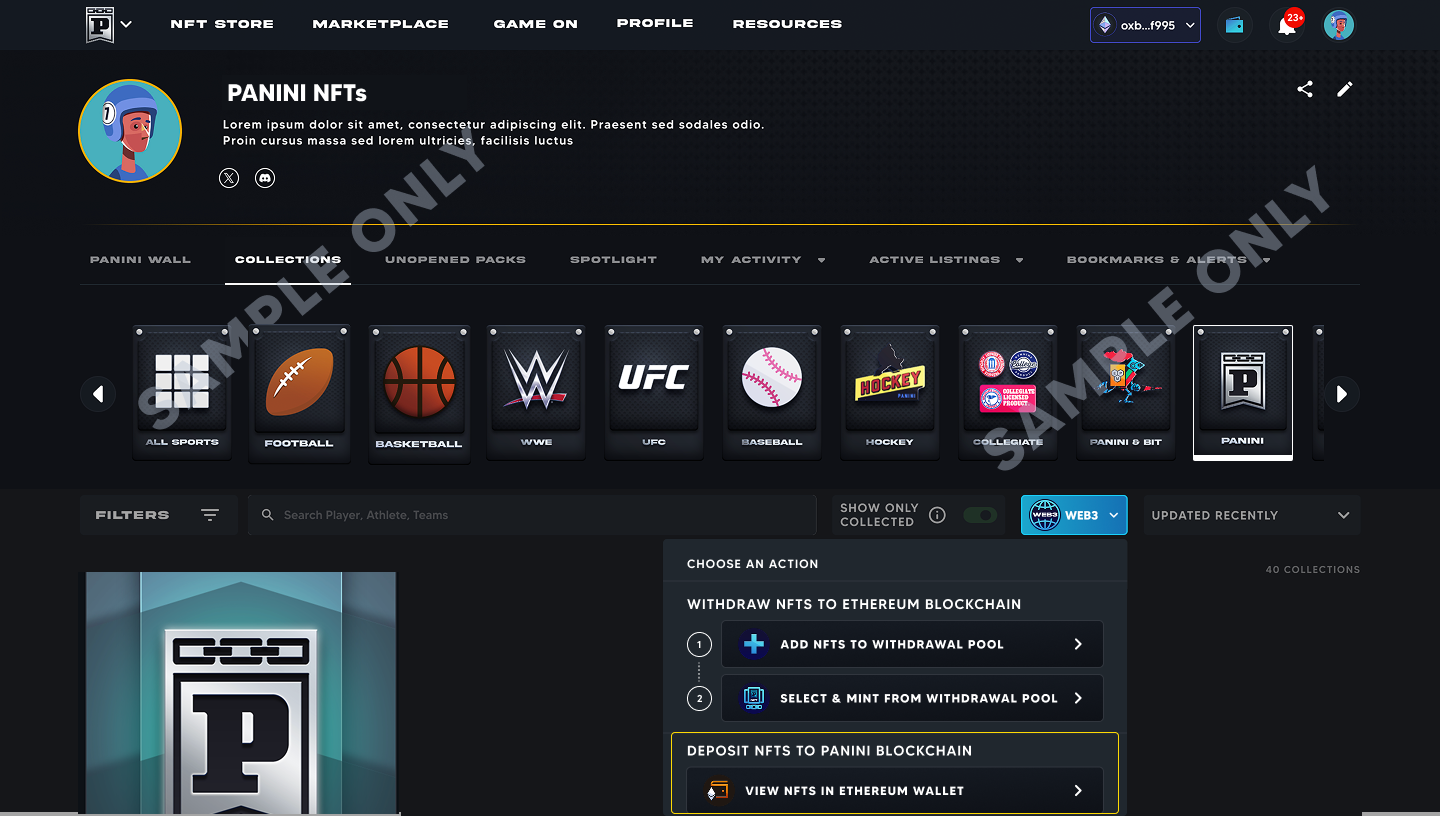Show info about Show Only Collected
Viewport: 1440px width, 823px height.
[937, 515]
